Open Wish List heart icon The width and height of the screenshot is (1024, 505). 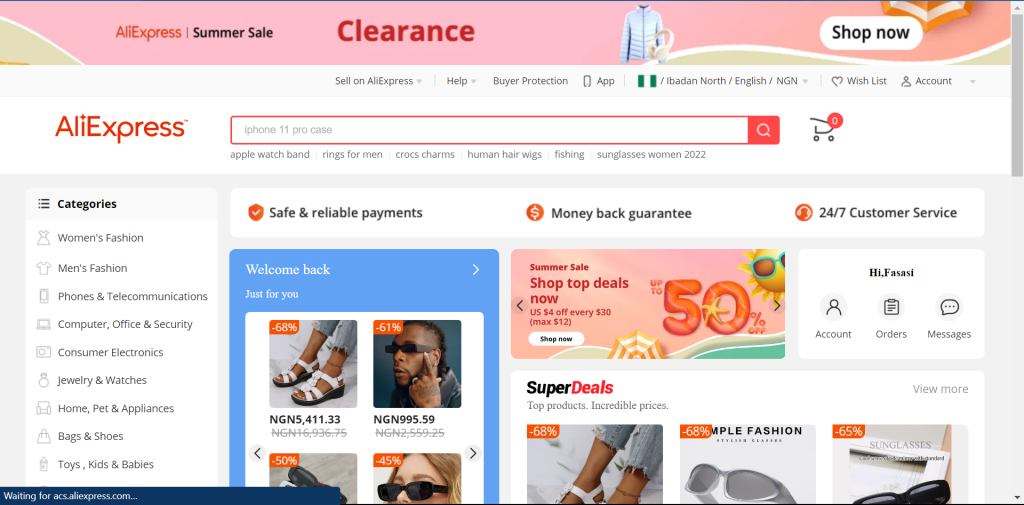pos(837,82)
